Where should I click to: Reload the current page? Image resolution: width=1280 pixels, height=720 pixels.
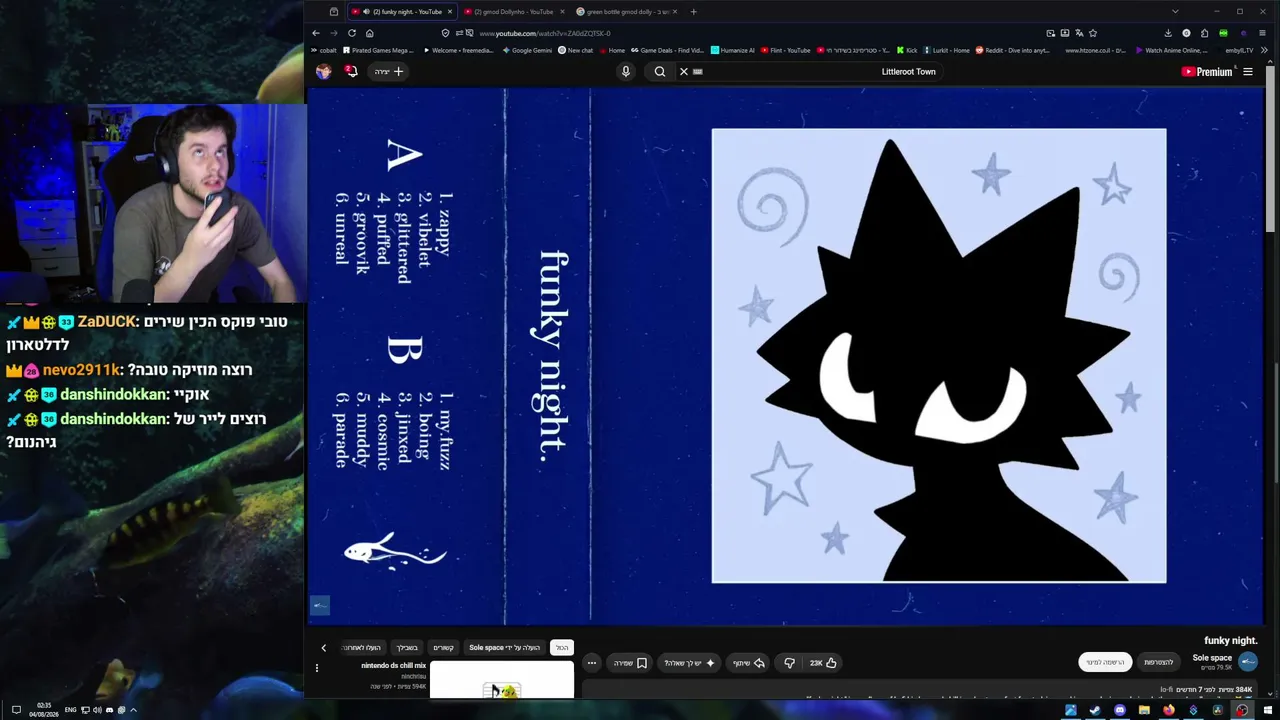(352, 33)
